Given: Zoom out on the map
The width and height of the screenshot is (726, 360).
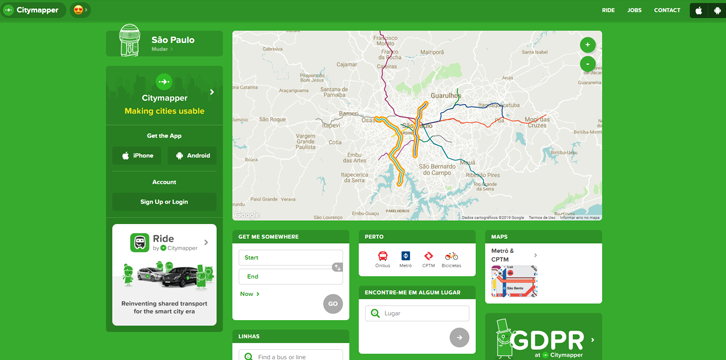Looking at the screenshot, I should click(x=588, y=64).
